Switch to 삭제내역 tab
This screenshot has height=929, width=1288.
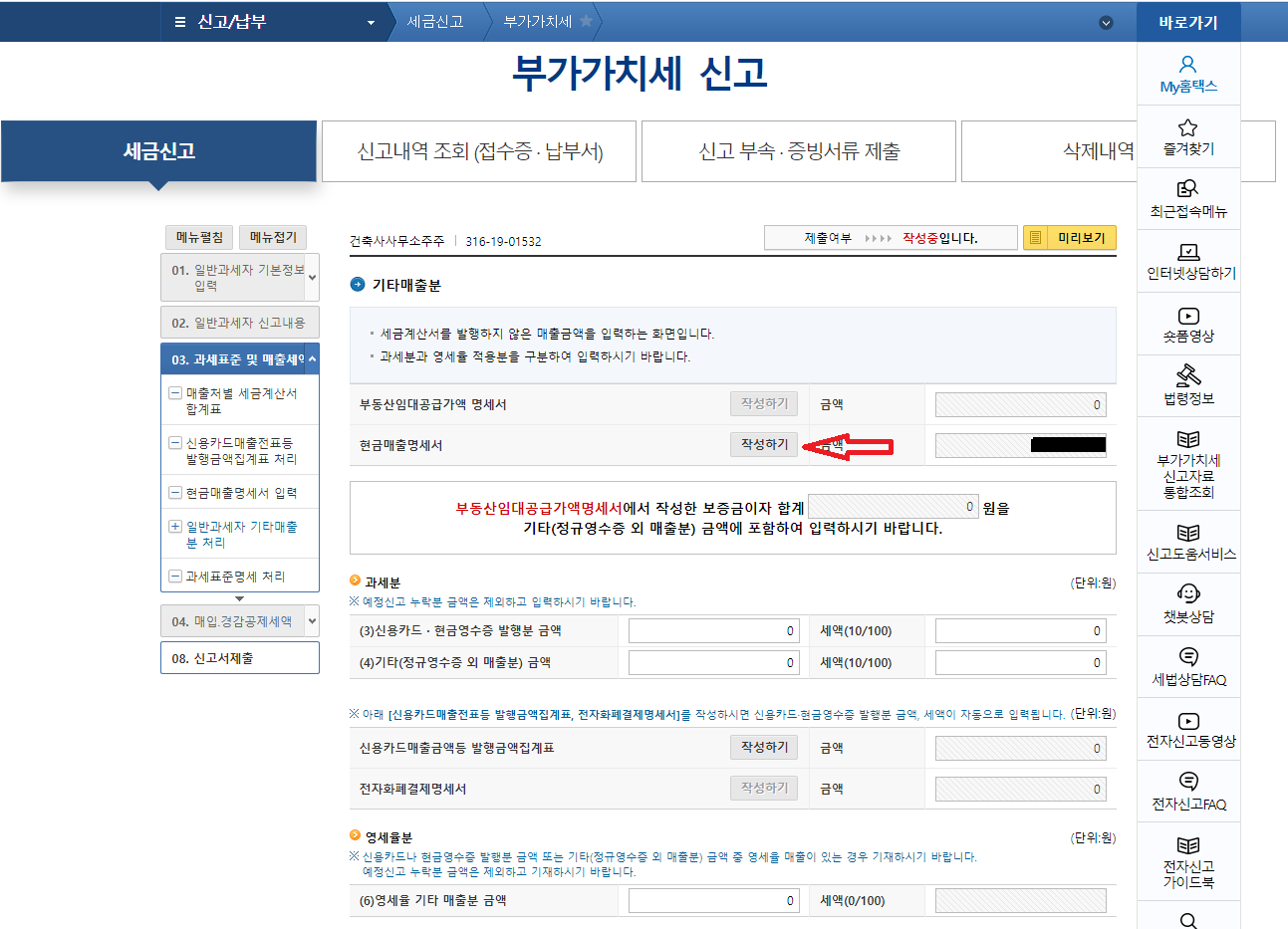pyautogui.click(x=1098, y=151)
